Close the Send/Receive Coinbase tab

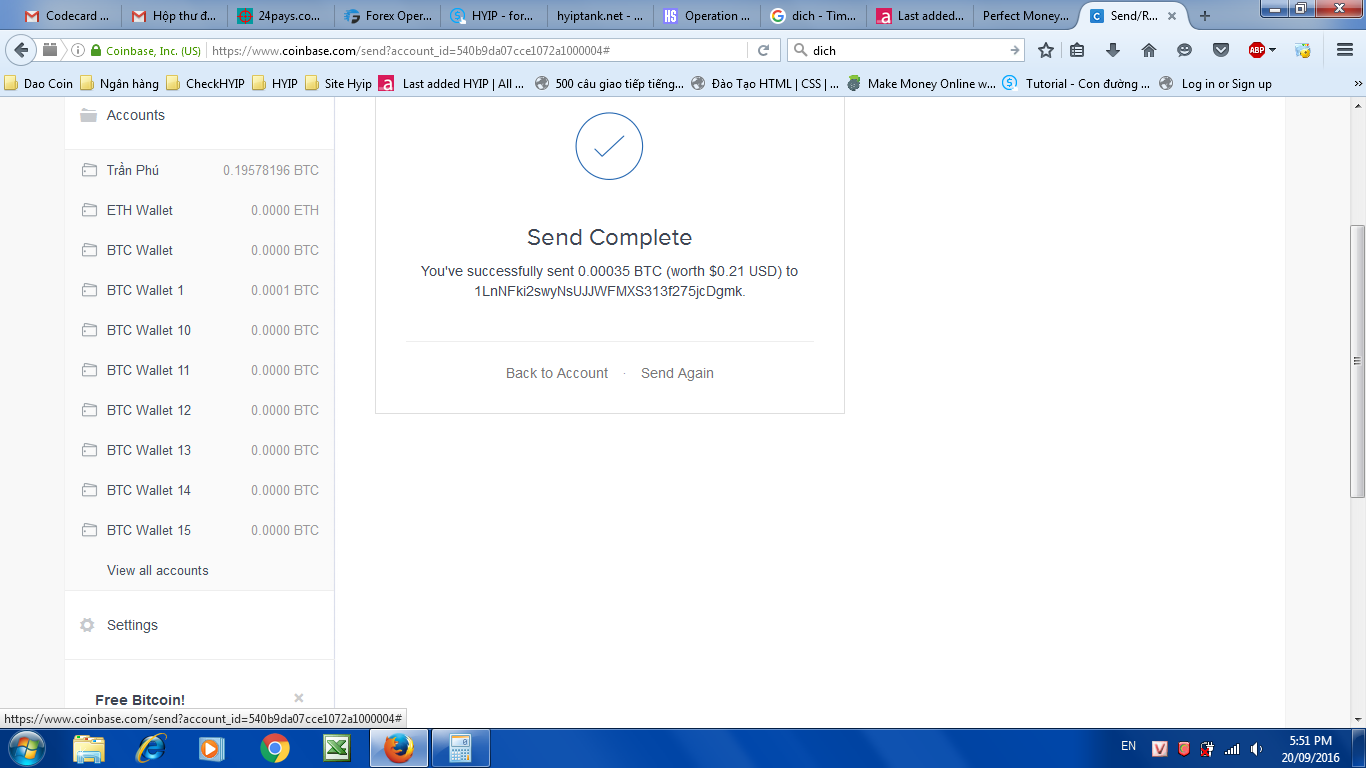point(1172,16)
